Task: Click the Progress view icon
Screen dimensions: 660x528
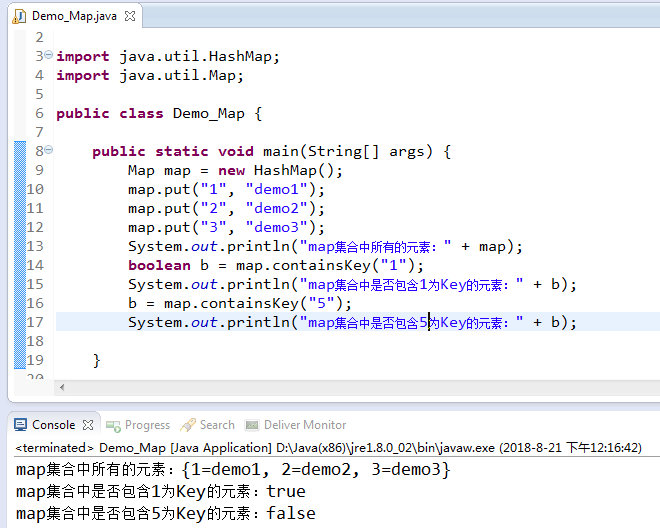Action: pos(113,426)
